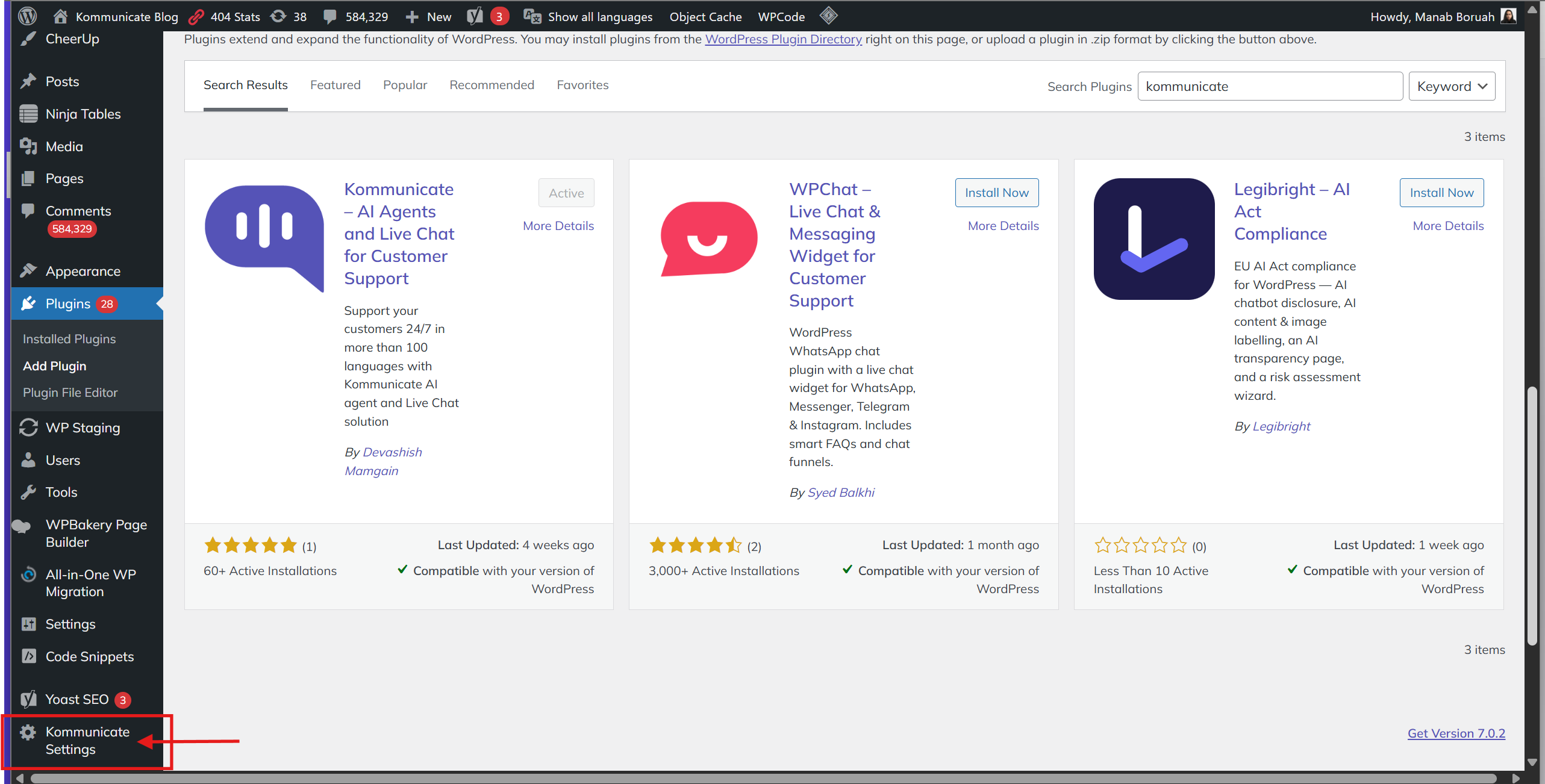Screen dimensions: 1545x784
Task: Open More Details for WPChat plugin
Action: pyautogui.click(x=1003, y=226)
